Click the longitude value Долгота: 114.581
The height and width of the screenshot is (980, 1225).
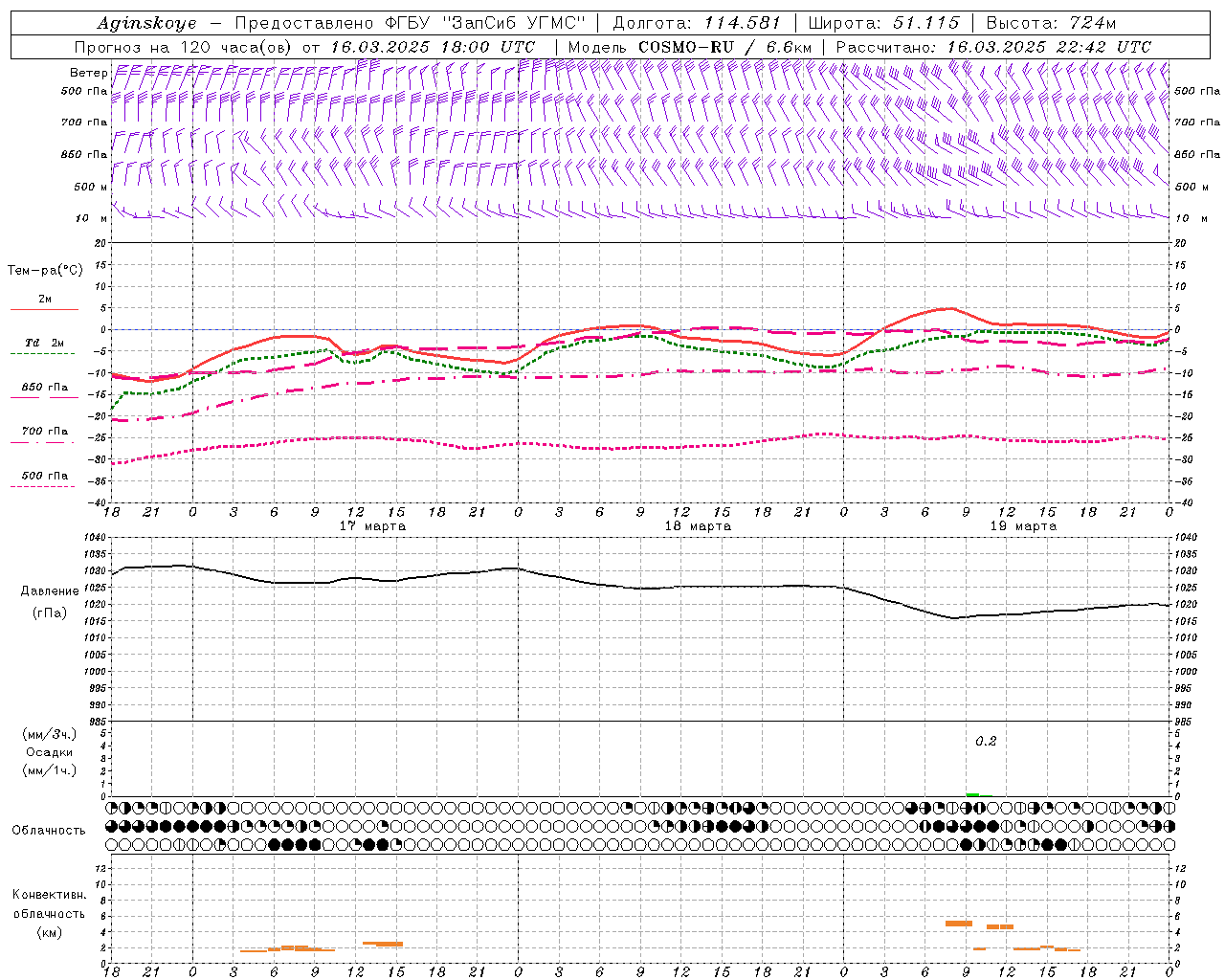tap(697, 23)
